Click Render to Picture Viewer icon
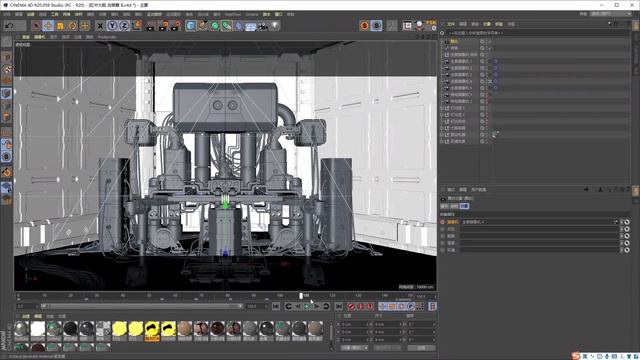This screenshot has height=360, width=640. tap(163, 26)
